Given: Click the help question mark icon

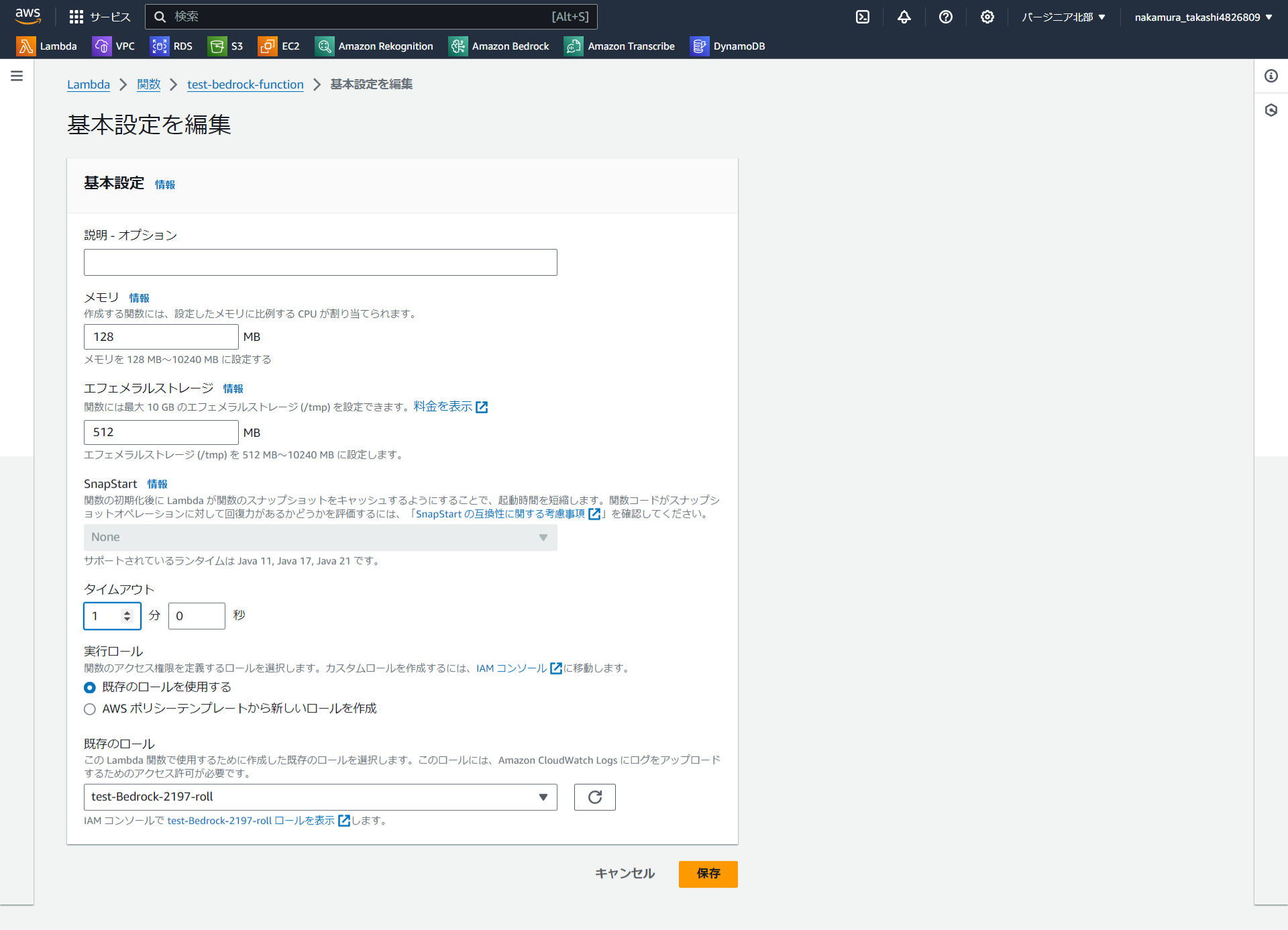Looking at the screenshot, I should 945,17.
